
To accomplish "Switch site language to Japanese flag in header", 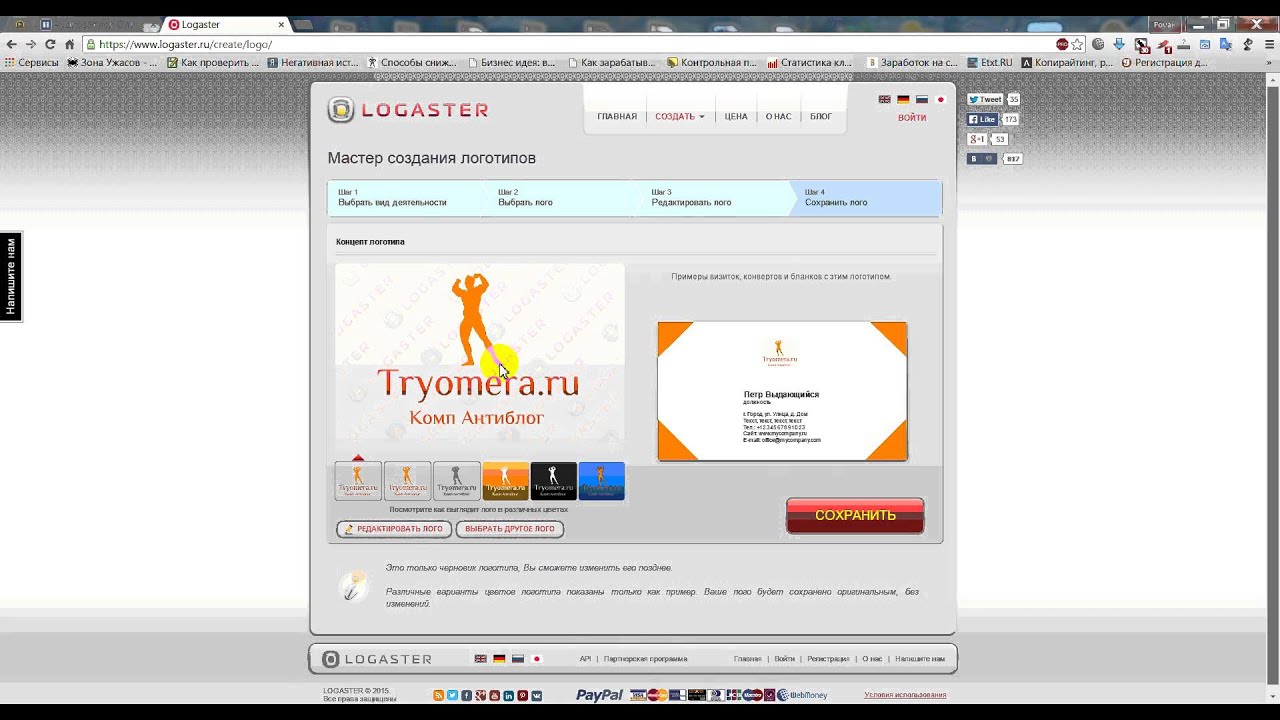I will (x=940, y=99).
